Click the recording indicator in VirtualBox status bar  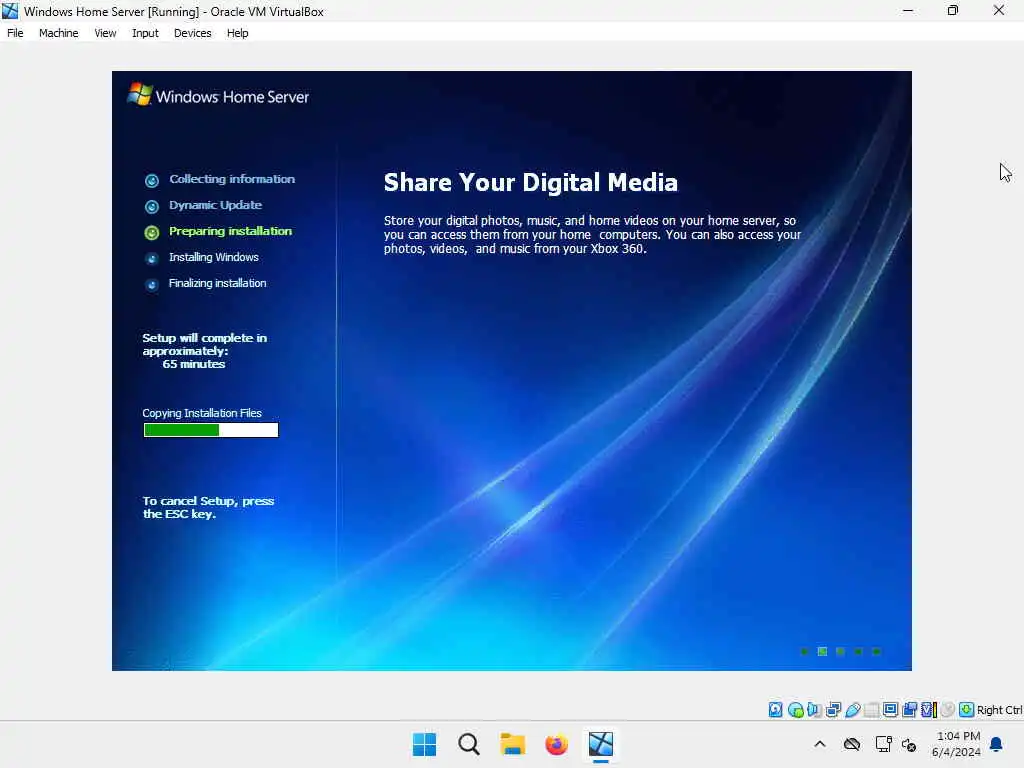tap(909, 709)
